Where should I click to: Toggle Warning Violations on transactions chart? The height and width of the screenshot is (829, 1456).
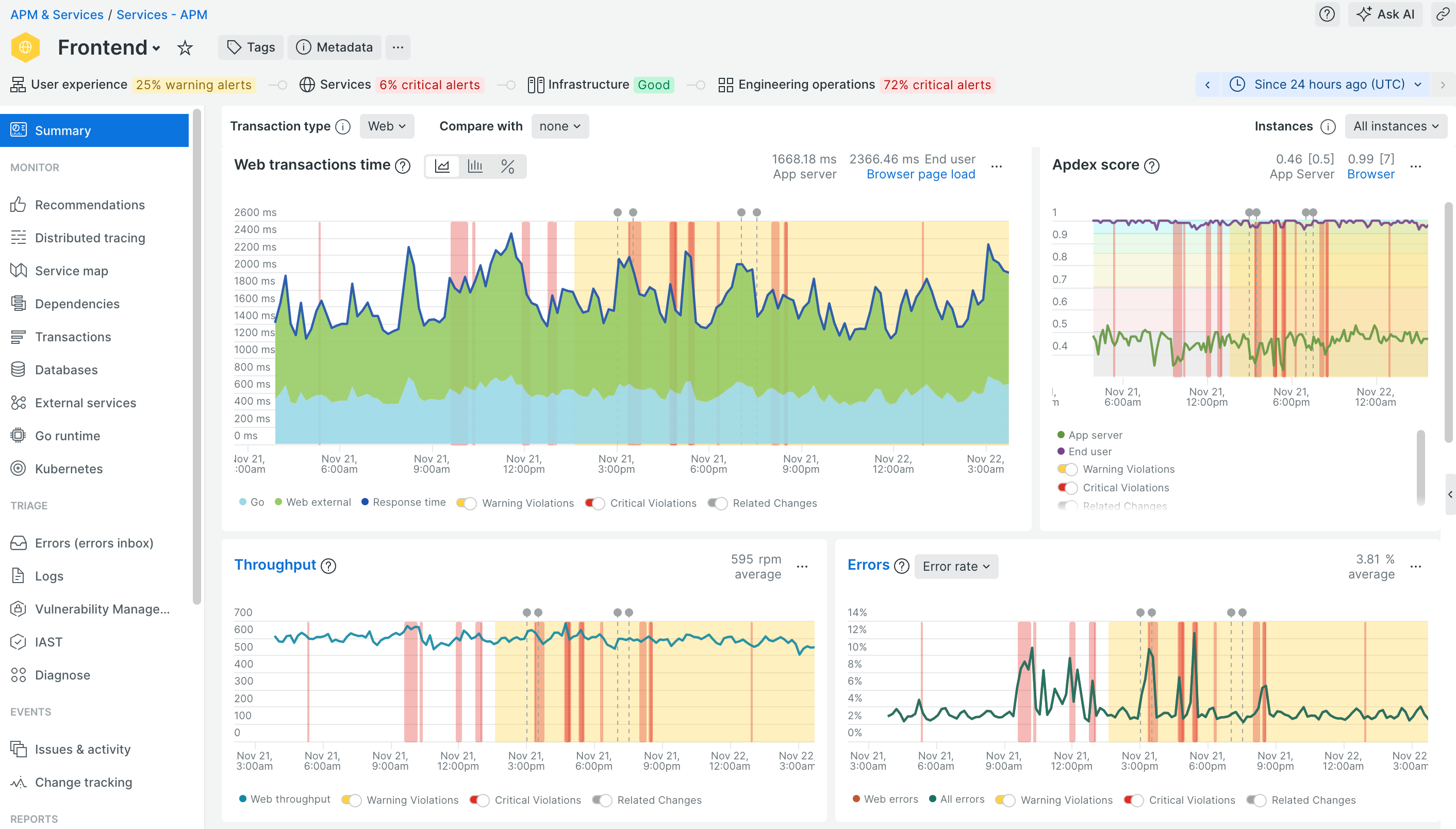pyautogui.click(x=467, y=503)
